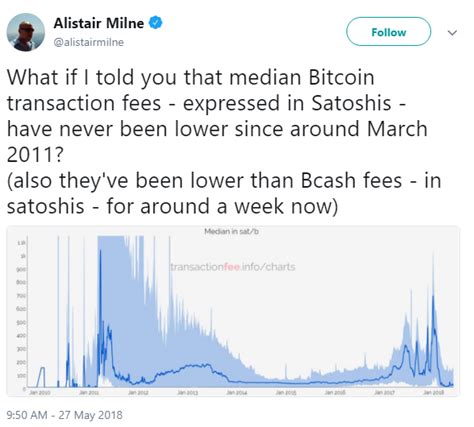Image resolution: width=474 pixels, height=427 pixels.
Task: Follow Alistair Milne
Action: pos(389,32)
